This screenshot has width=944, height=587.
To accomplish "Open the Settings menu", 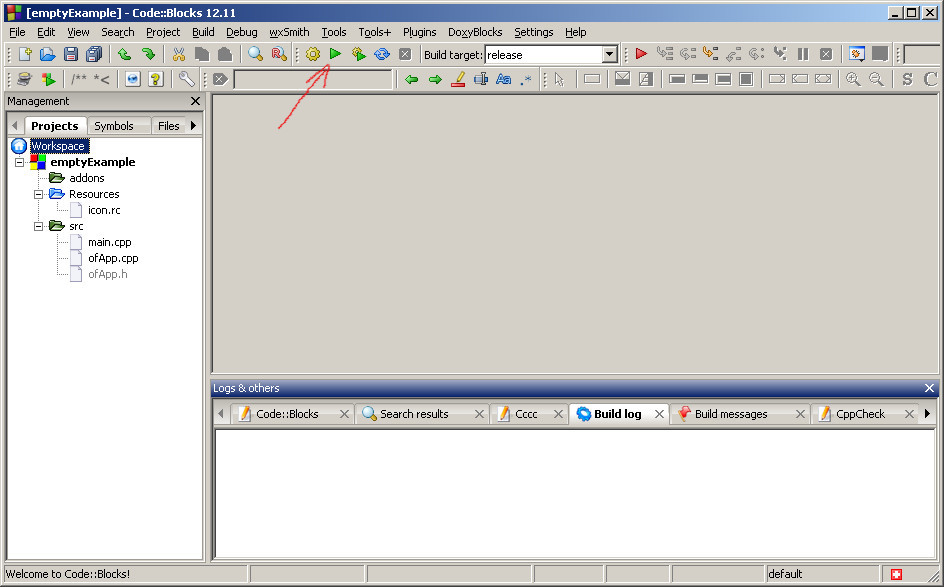I will coord(533,32).
